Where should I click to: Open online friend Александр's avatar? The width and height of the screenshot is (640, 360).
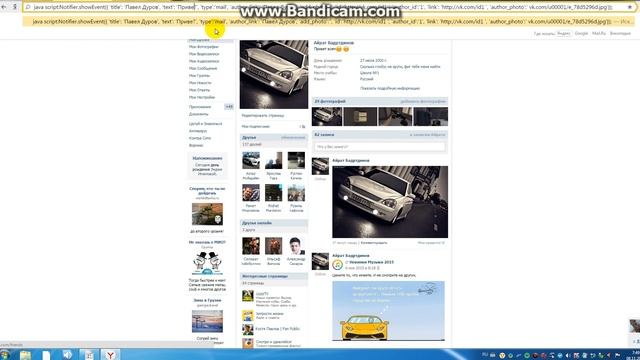296,246
